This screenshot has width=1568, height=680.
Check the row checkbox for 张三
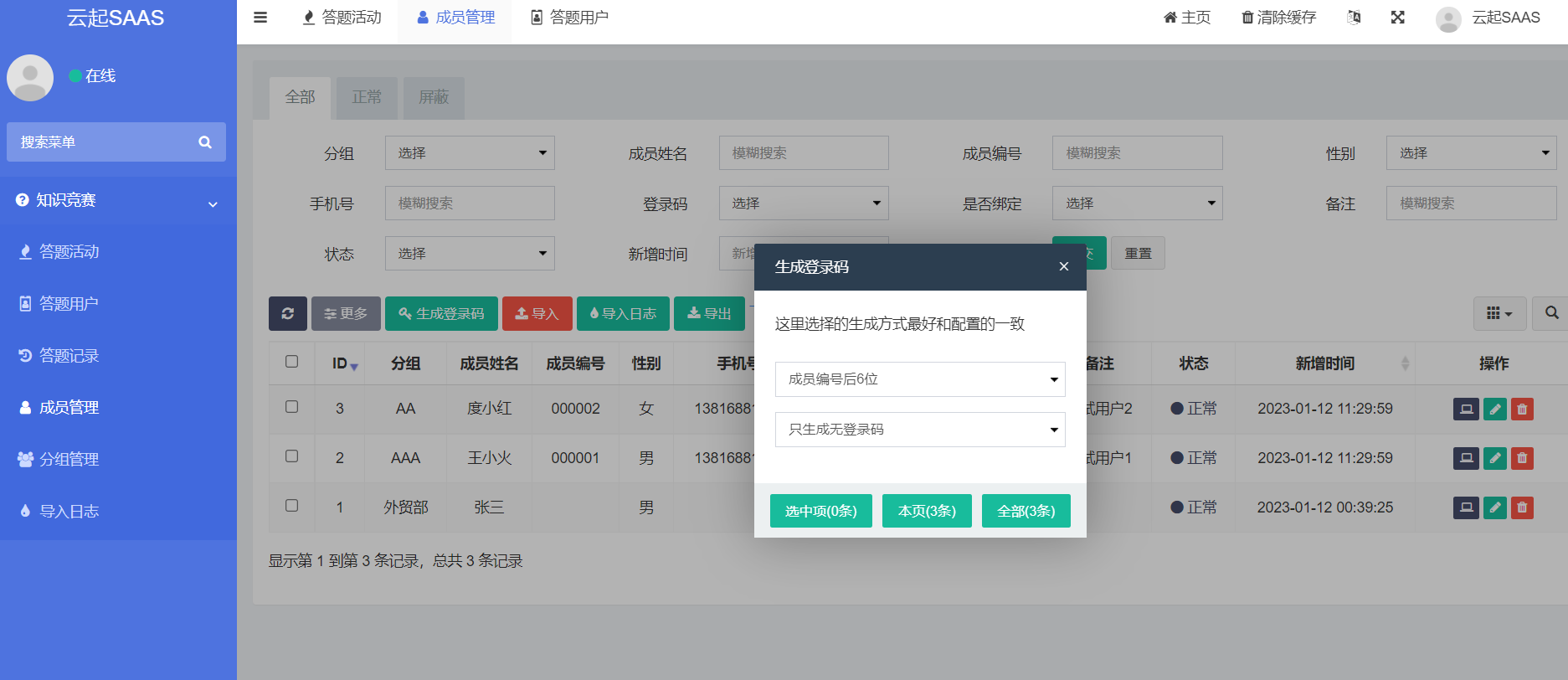[291, 506]
